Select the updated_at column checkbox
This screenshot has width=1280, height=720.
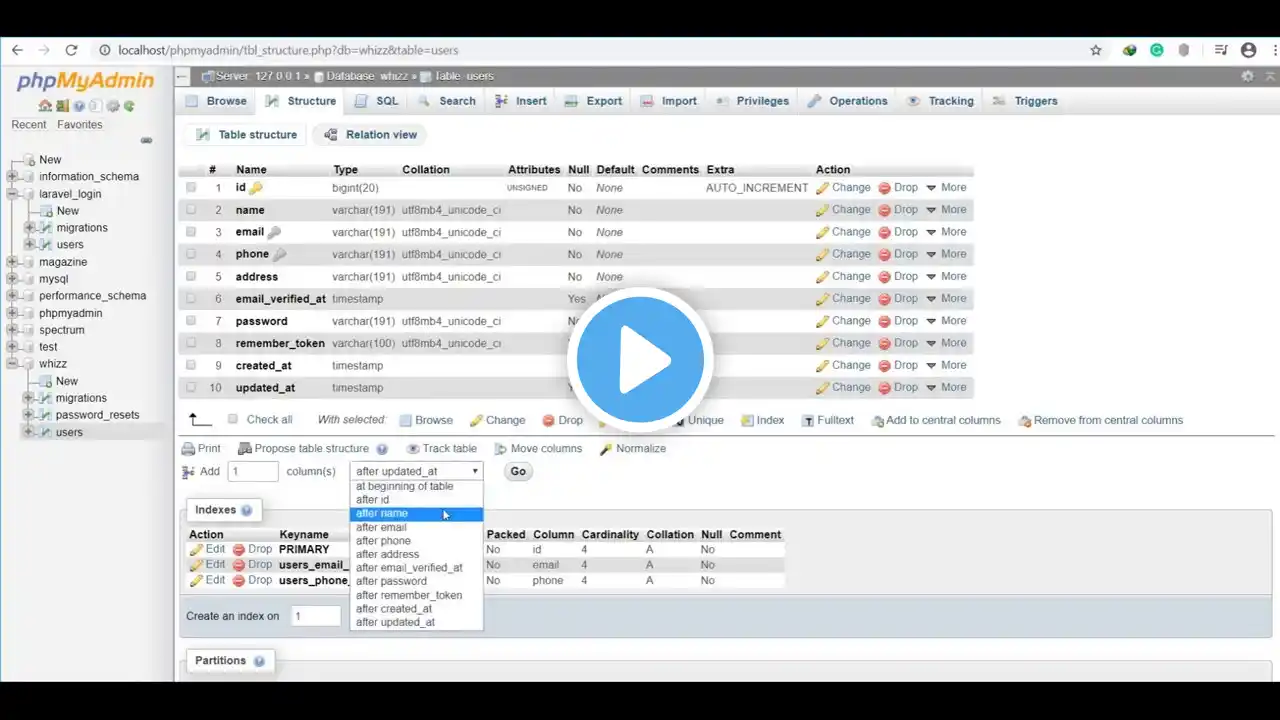point(191,388)
